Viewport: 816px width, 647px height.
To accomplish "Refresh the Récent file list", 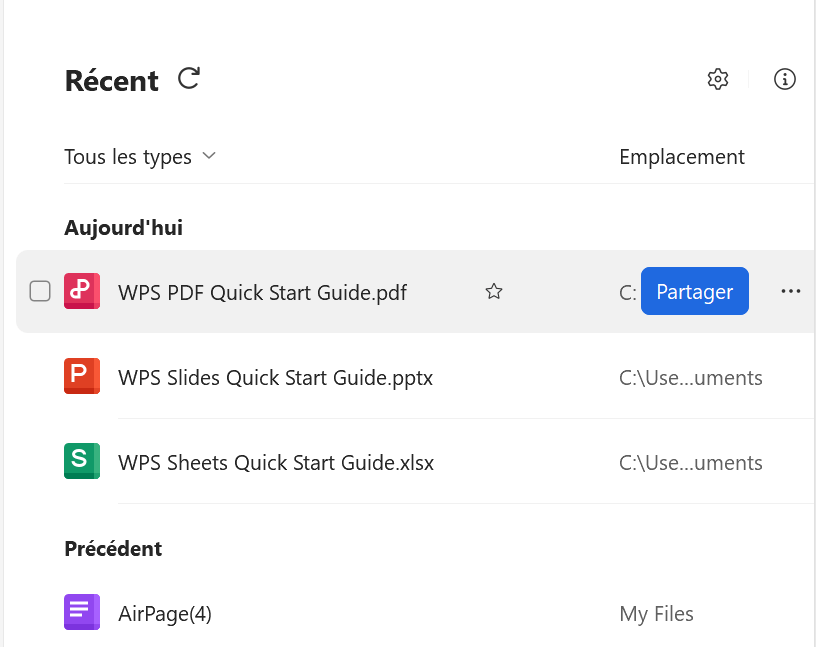I will click(188, 78).
